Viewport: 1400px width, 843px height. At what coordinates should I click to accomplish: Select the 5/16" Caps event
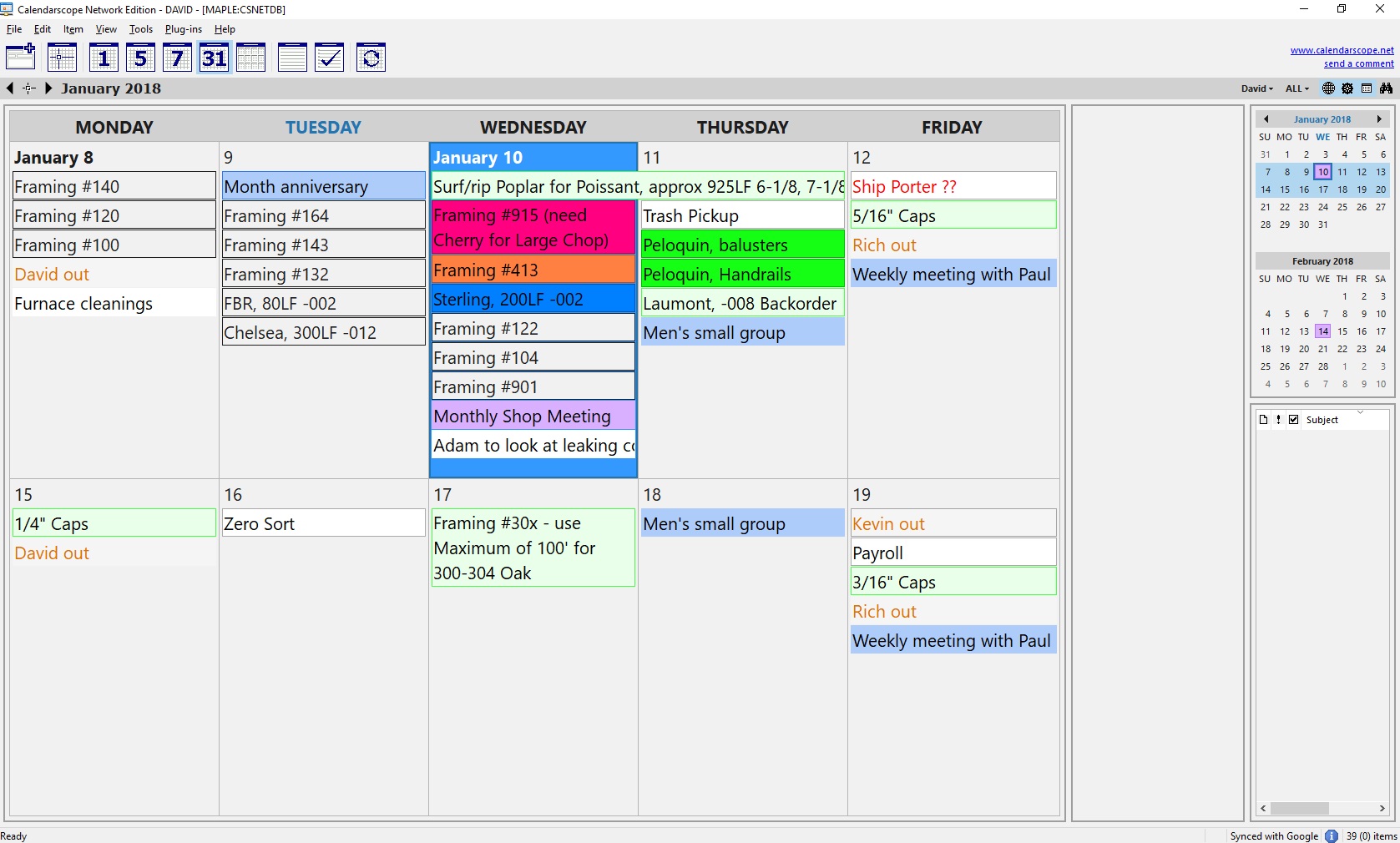pos(953,215)
